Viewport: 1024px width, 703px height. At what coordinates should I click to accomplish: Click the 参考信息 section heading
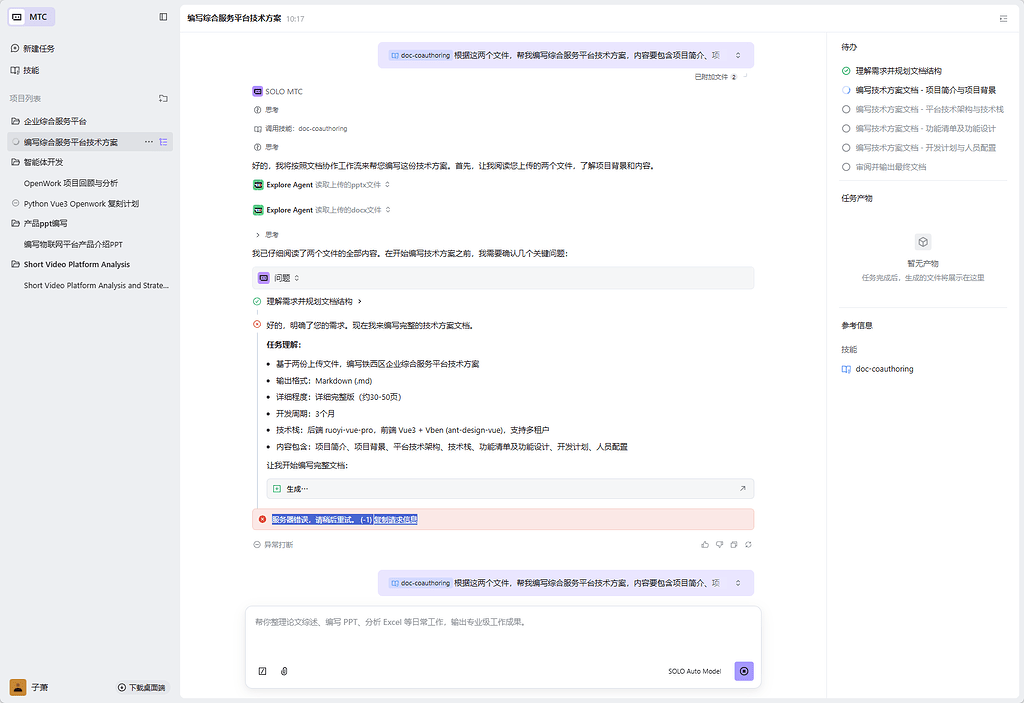click(x=857, y=325)
